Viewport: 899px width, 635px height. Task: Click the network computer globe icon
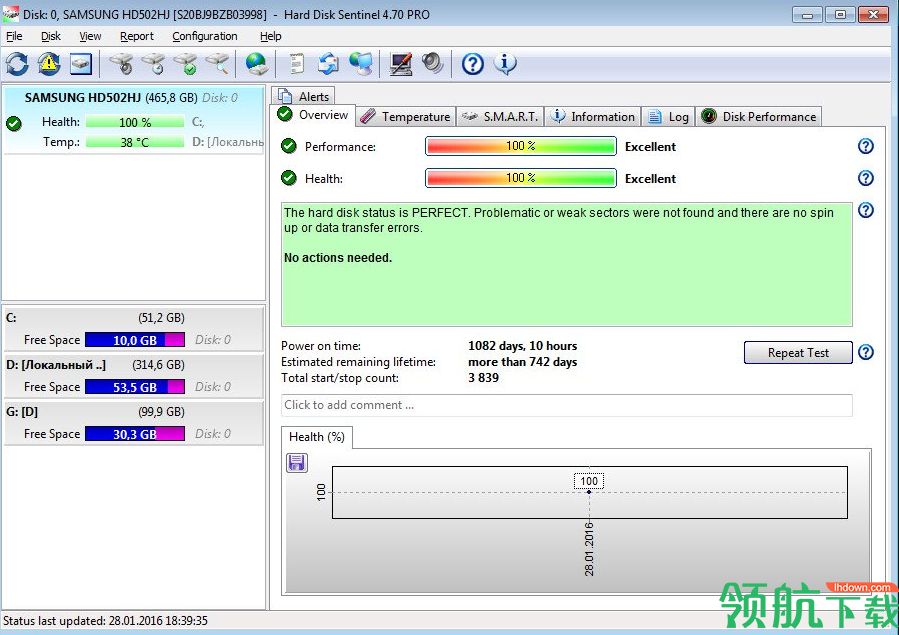point(361,64)
